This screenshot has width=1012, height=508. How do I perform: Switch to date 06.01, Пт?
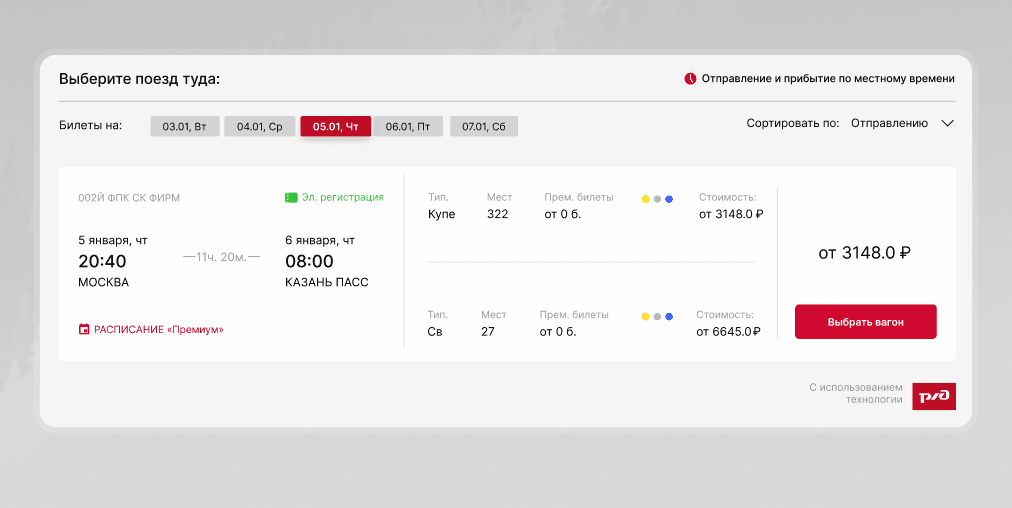[408, 127]
